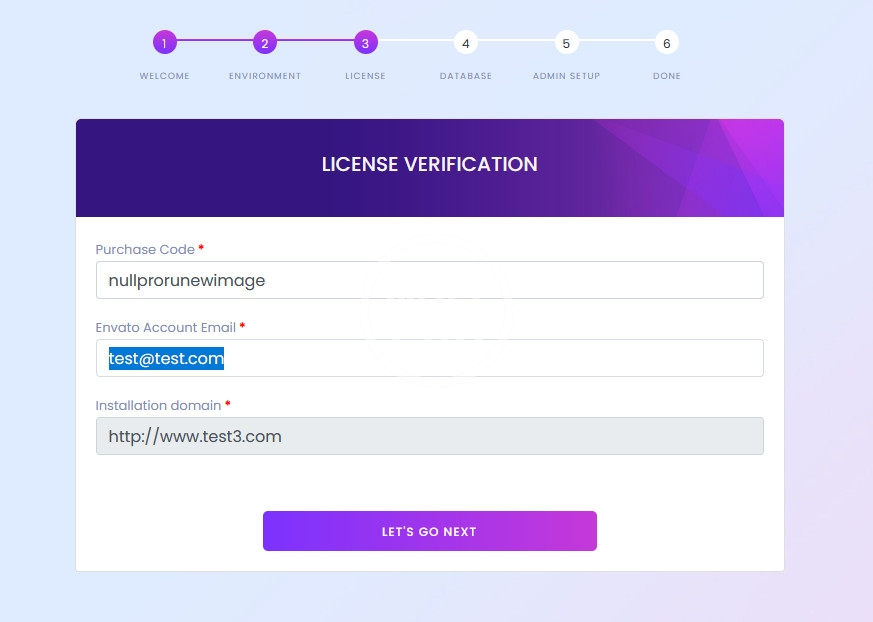The image size is (873, 622).
Task: Open the Environment step label
Action: [x=264, y=76]
